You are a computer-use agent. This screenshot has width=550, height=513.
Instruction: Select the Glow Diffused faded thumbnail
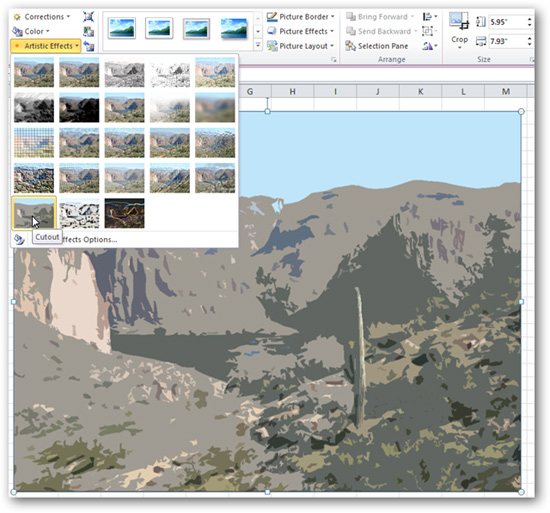click(x=170, y=108)
